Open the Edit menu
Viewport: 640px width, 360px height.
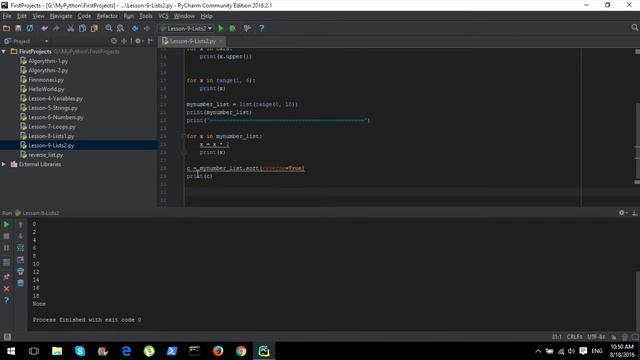tap(22, 16)
